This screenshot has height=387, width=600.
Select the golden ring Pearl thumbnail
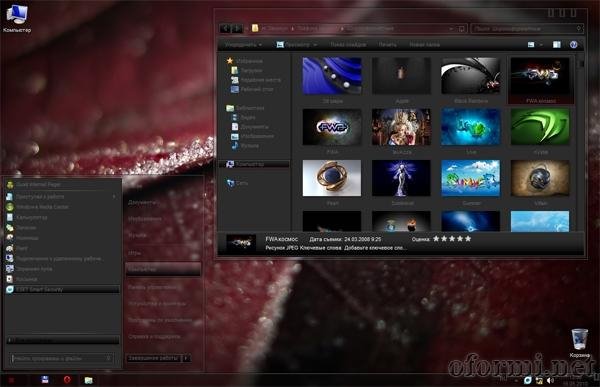click(x=332, y=178)
